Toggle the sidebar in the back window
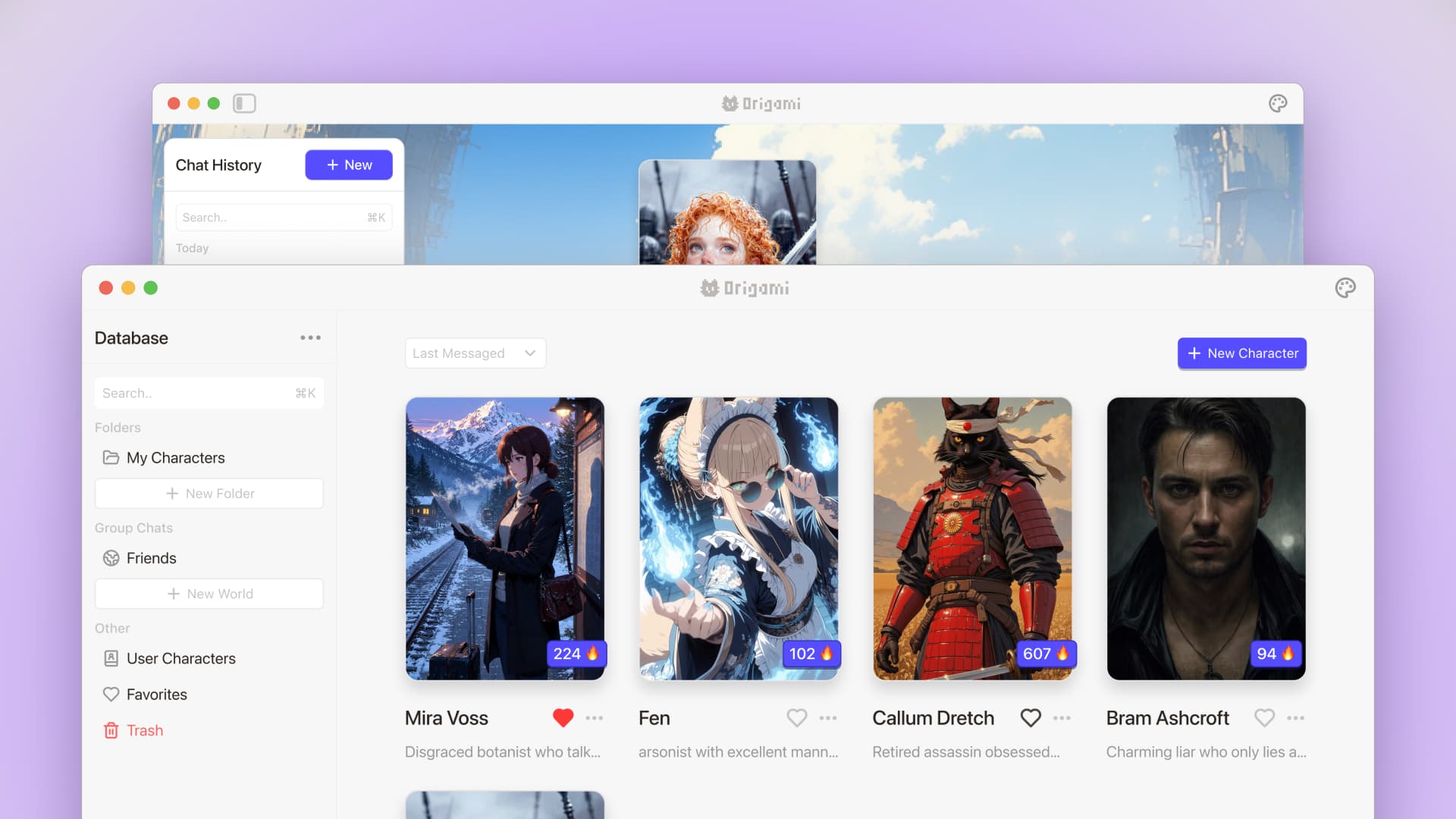This screenshot has width=1456, height=819. pos(244,103)
